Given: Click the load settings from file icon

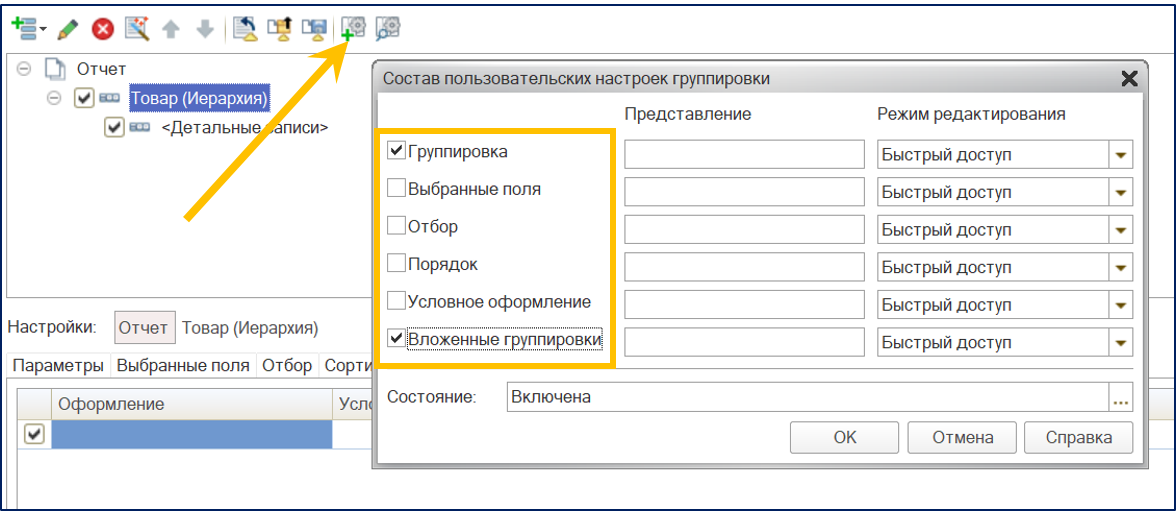Looking at the screenshot, I should click(x=279, y=29).
